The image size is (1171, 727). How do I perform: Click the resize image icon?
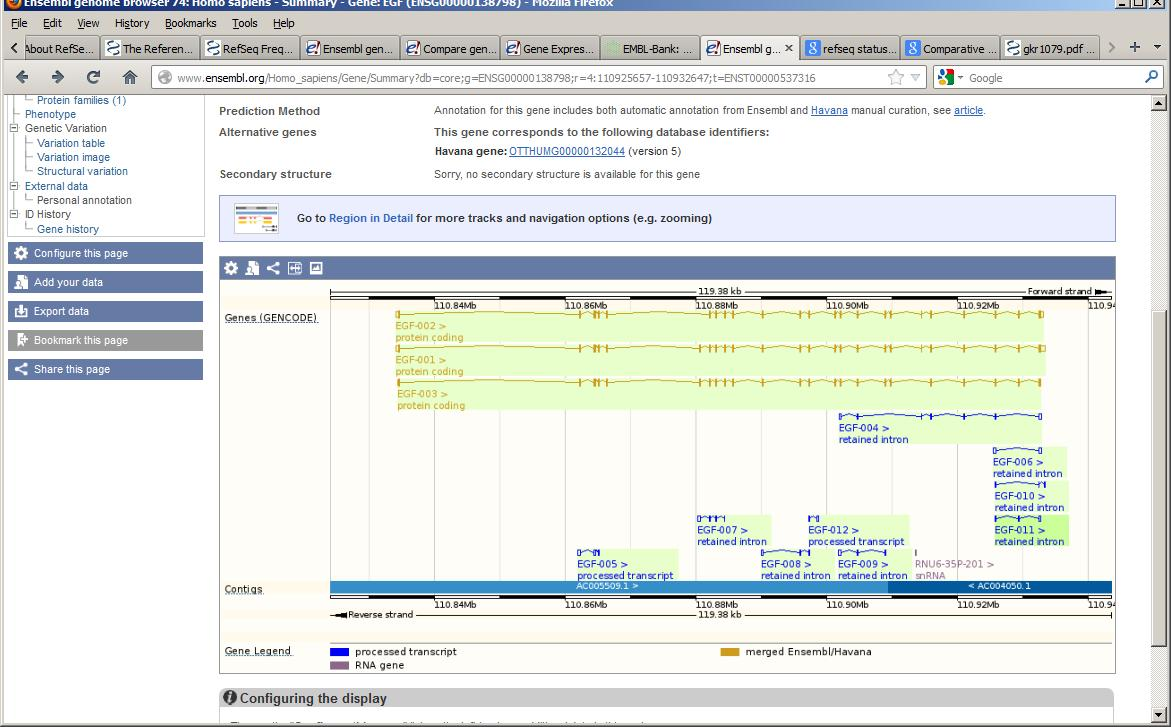pyautogui.click(x=295, y=268)
